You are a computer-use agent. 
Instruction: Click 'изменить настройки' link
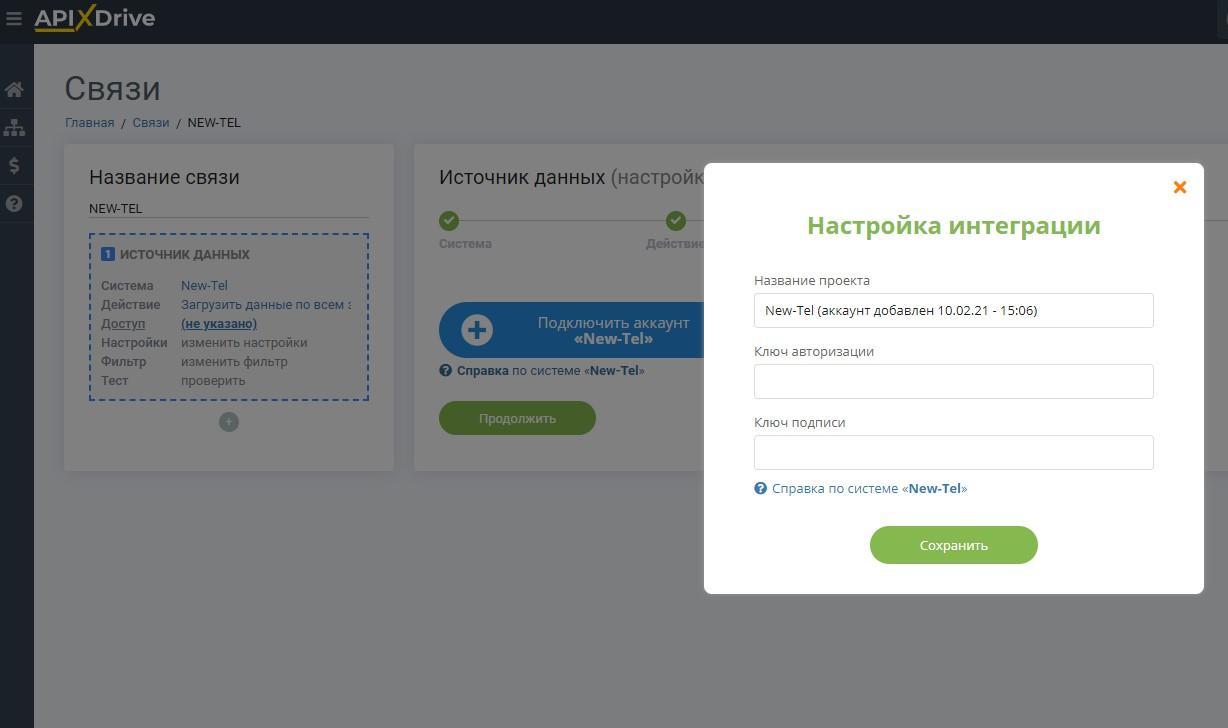pyautogui.click(x=244, y=343)
